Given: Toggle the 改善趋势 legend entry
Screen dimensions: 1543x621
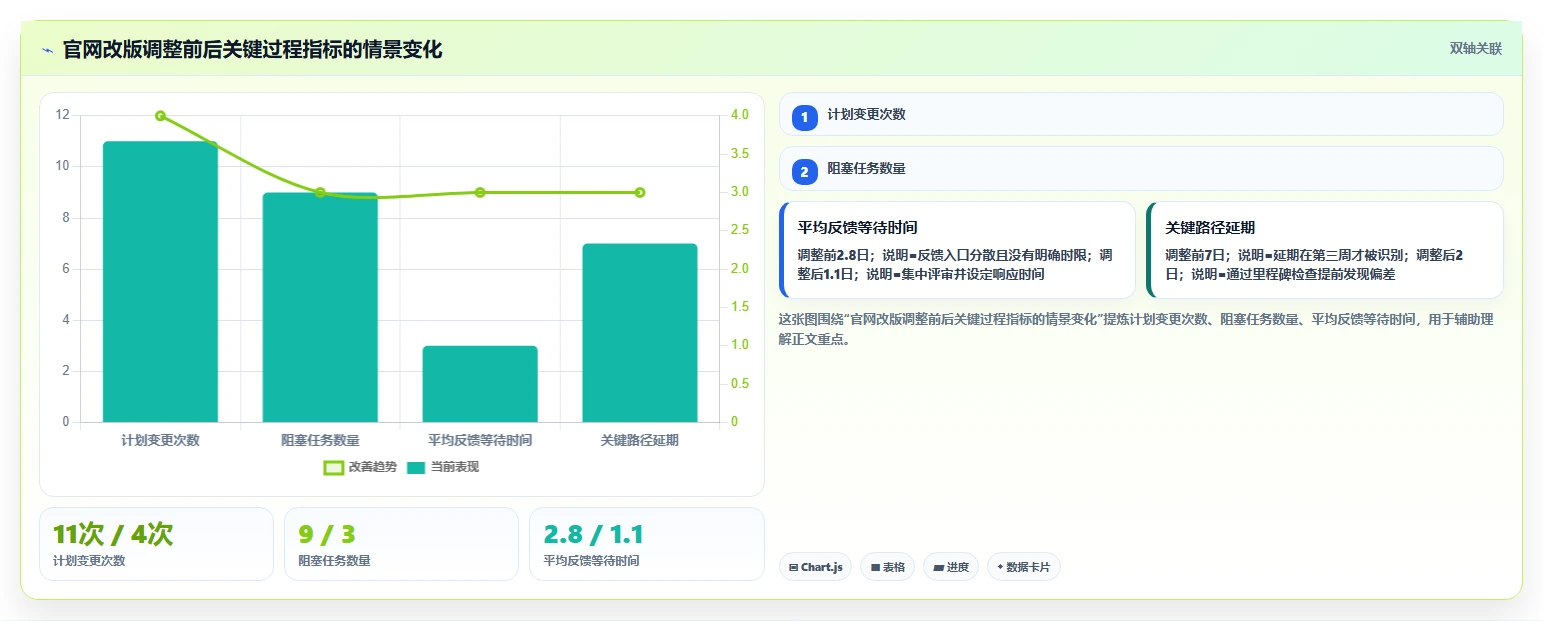Looking at the screenshot, I should click(x=360, y=467).
